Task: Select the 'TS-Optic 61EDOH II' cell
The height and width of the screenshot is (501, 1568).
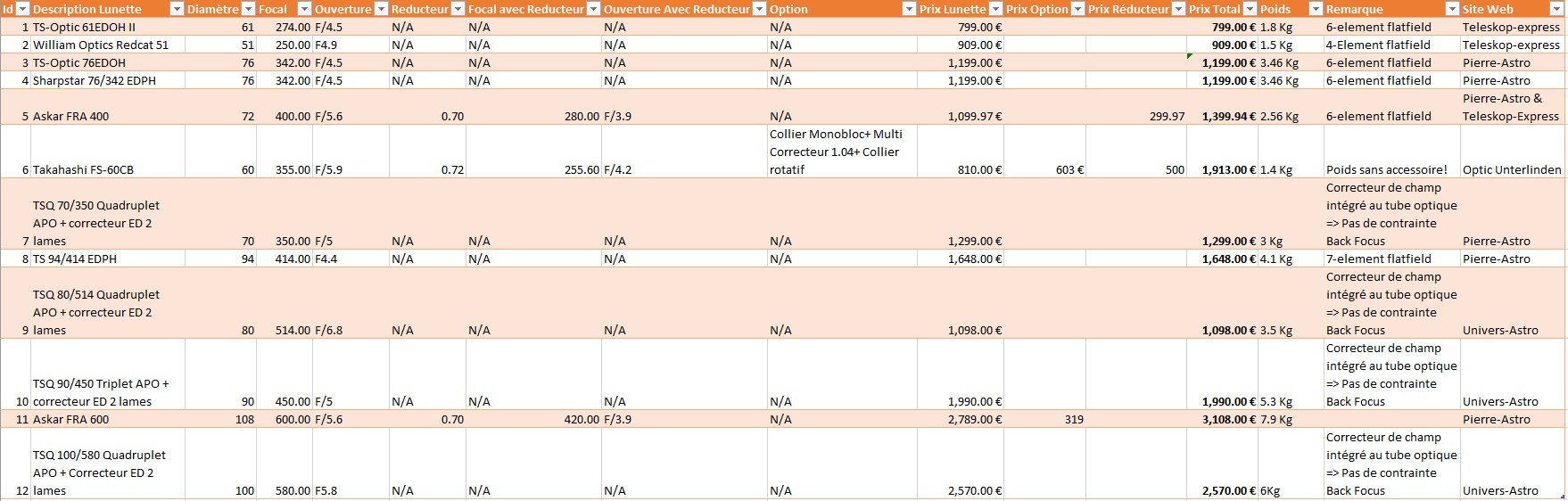Action: (108, 27)
